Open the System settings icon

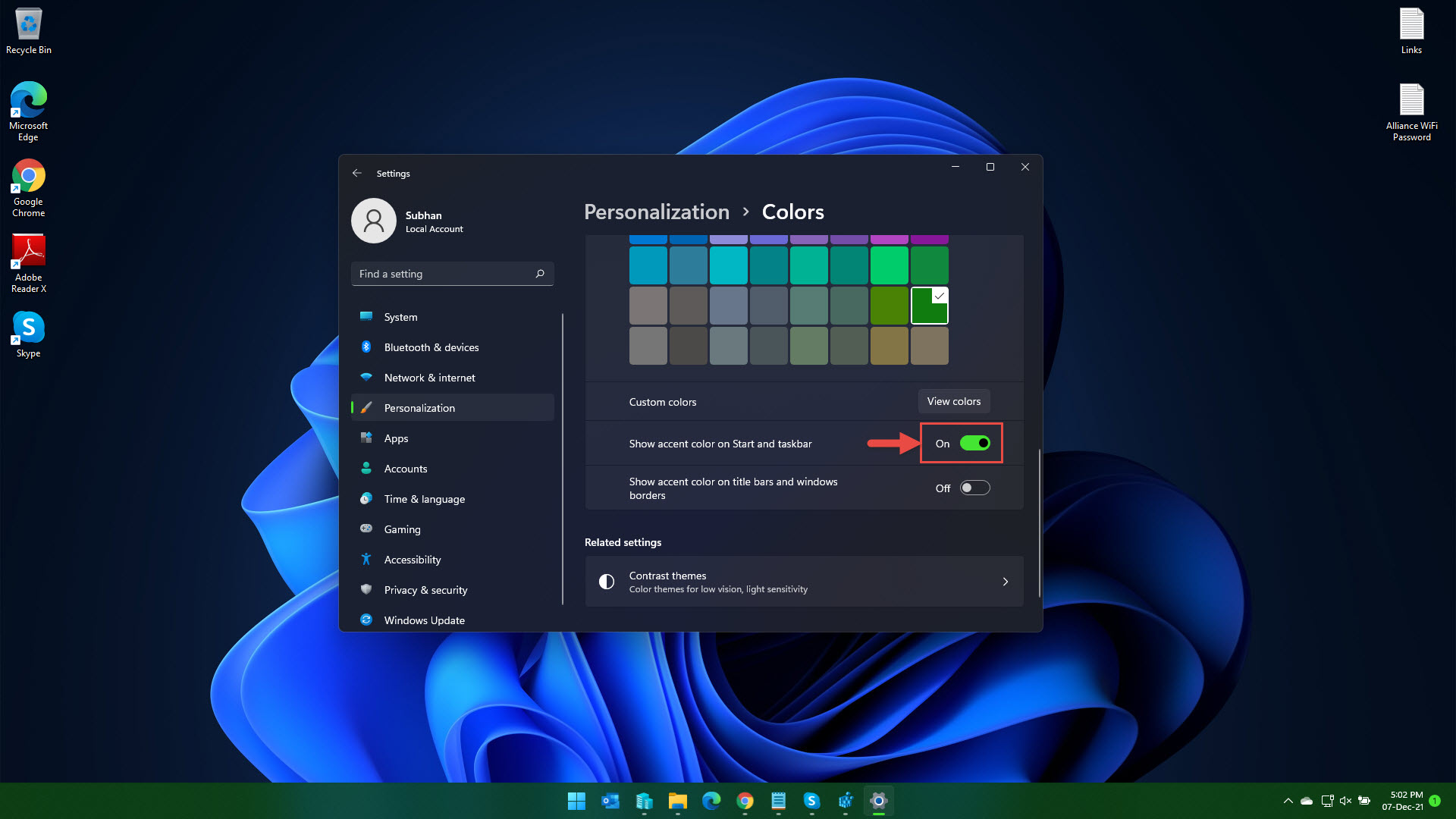(366, 317)
